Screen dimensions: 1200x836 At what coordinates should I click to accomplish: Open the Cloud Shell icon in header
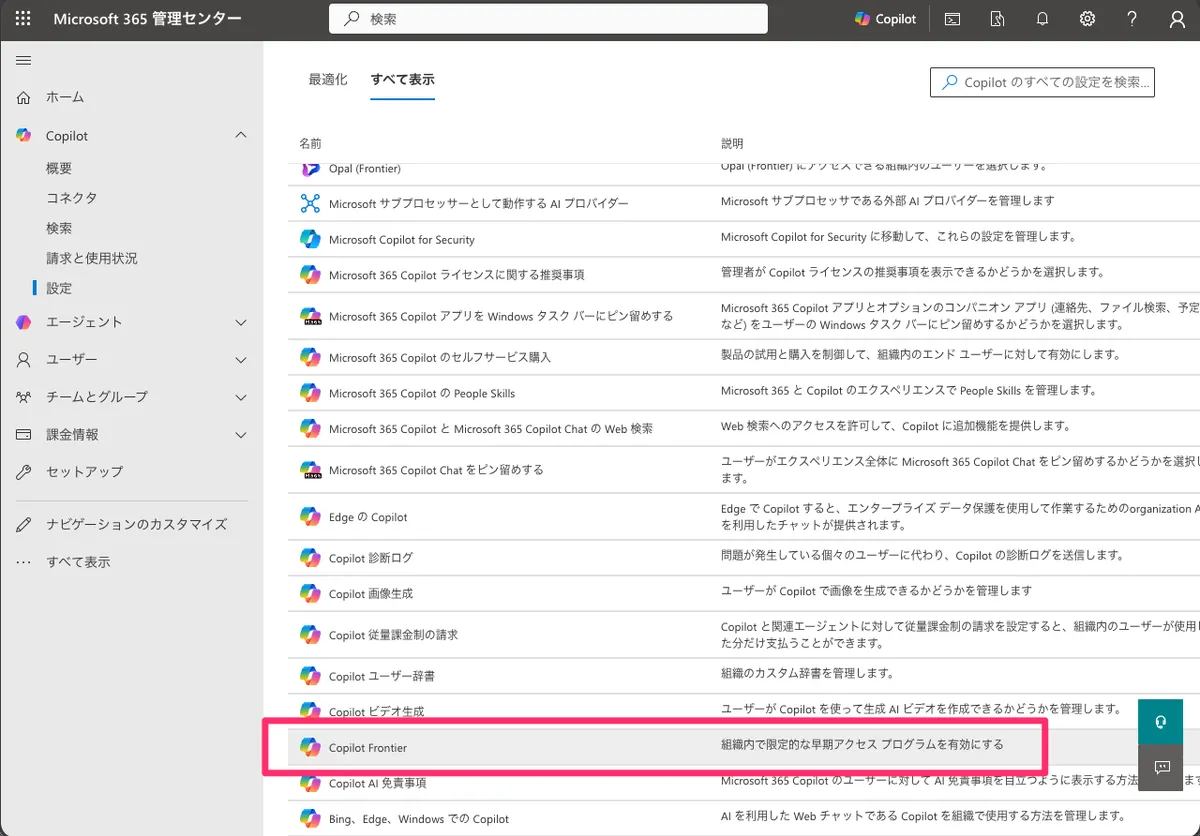coord(953,19)
